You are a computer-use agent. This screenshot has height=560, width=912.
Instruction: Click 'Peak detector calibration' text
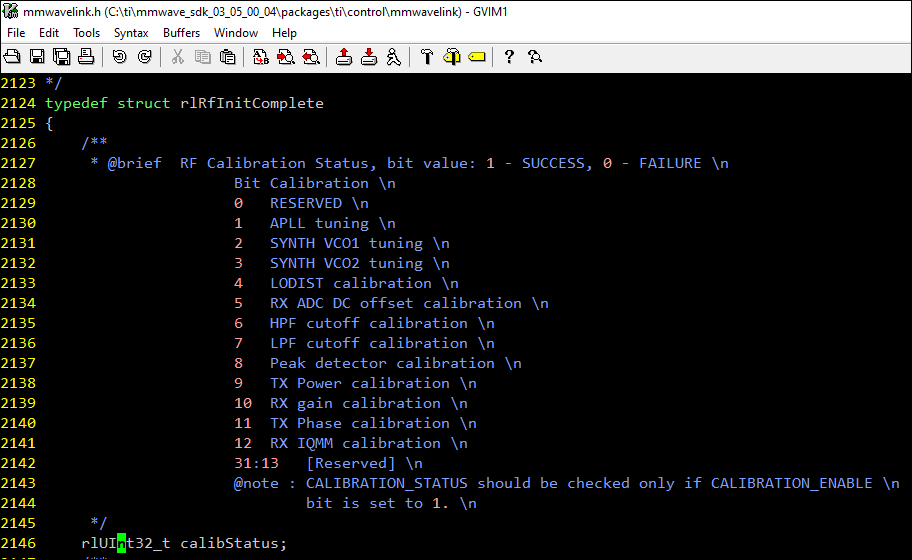[382, 363]
